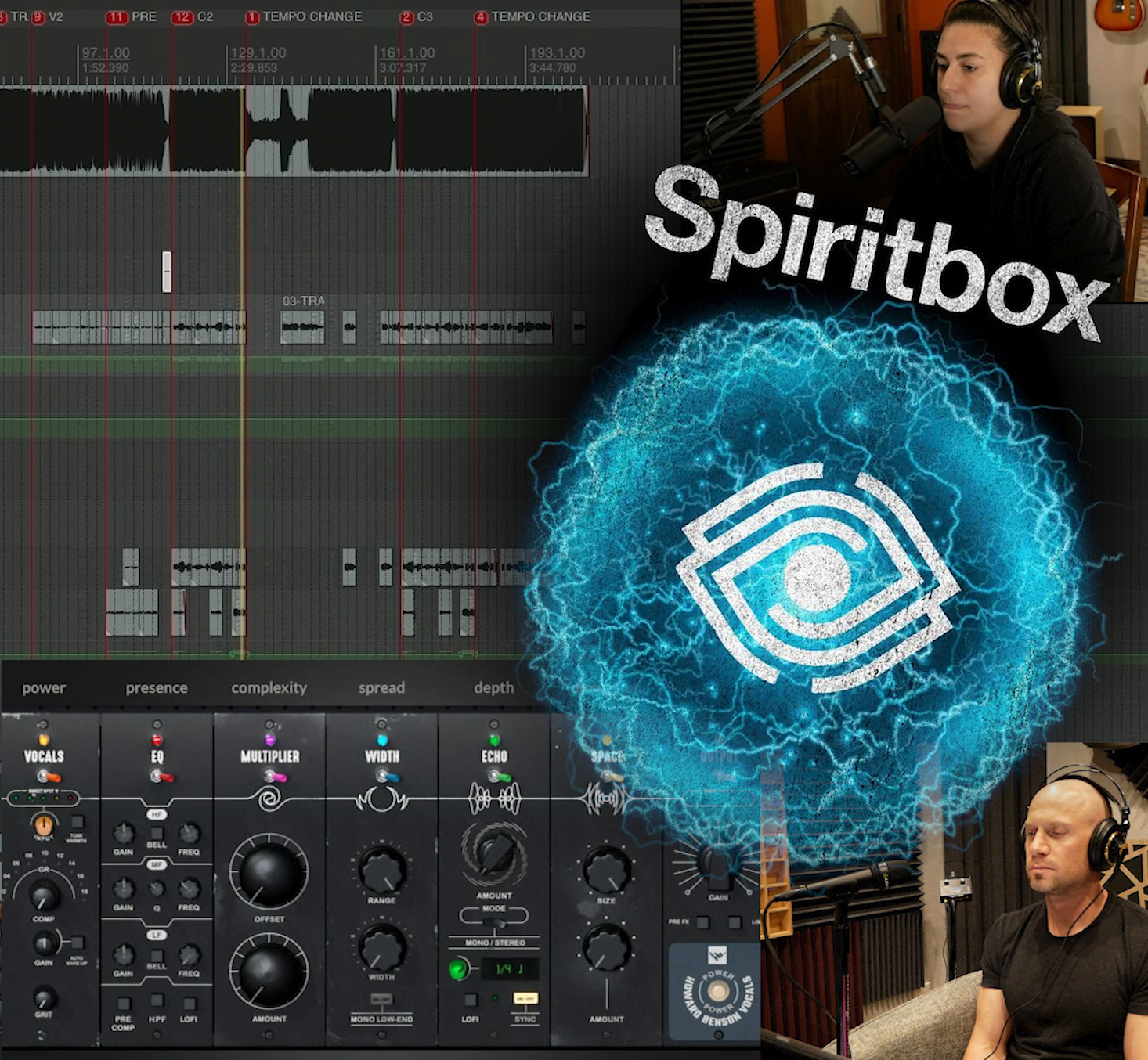Enable the Pre Comp button
The image size is (1148, 1060).
124,1003
